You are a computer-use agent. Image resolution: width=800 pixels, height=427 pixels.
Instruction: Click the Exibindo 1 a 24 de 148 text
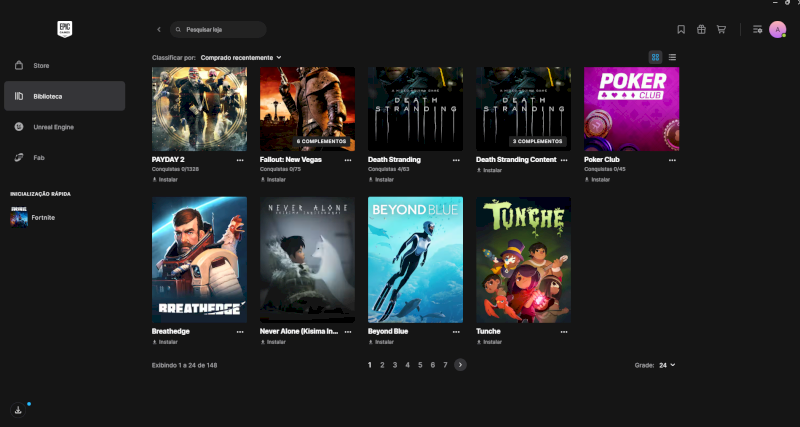(x=185, y=365)
